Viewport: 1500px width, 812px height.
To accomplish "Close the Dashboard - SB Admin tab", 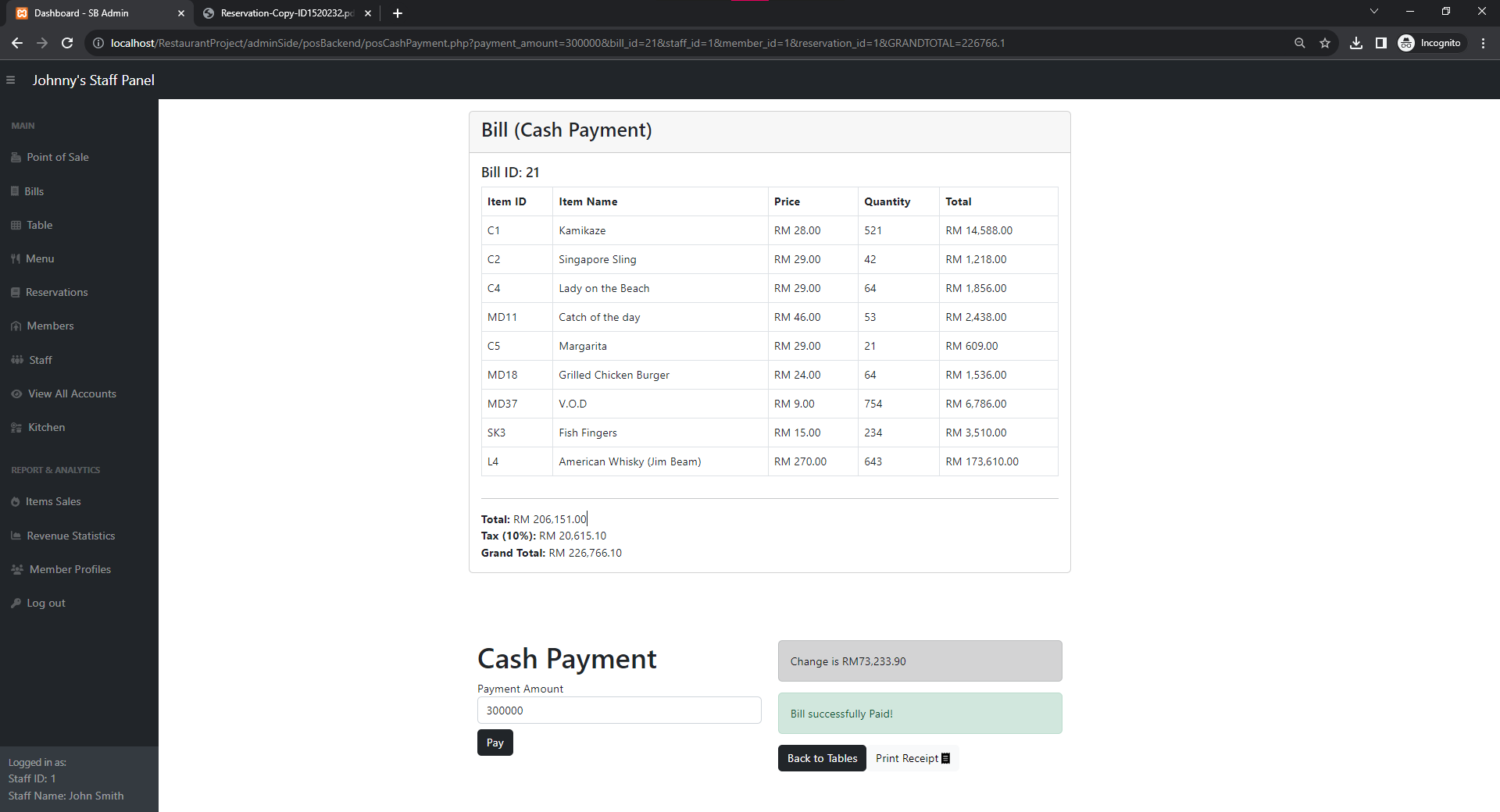I will tap(181, 13).
